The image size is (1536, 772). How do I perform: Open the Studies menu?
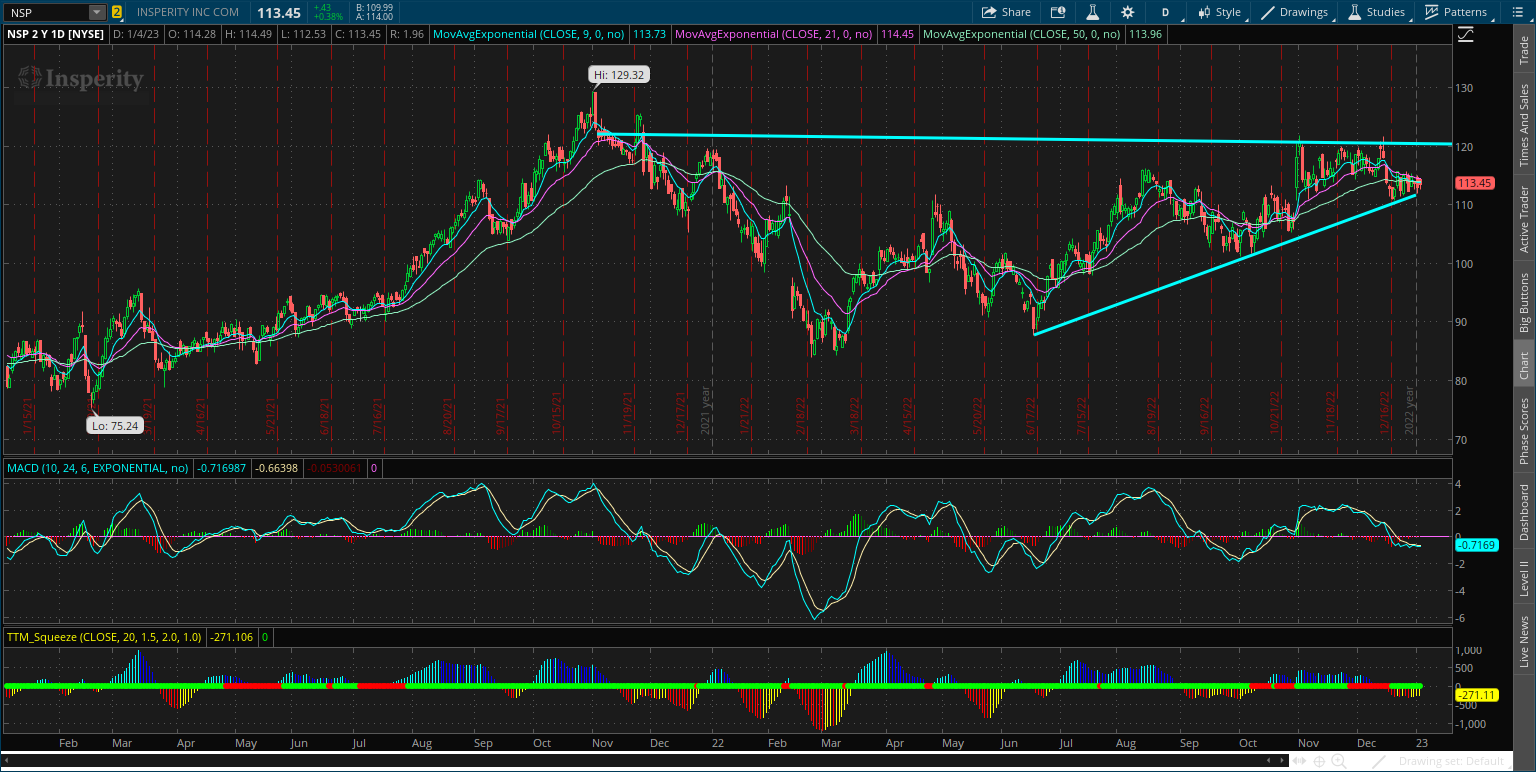(x=1377, y=12)
